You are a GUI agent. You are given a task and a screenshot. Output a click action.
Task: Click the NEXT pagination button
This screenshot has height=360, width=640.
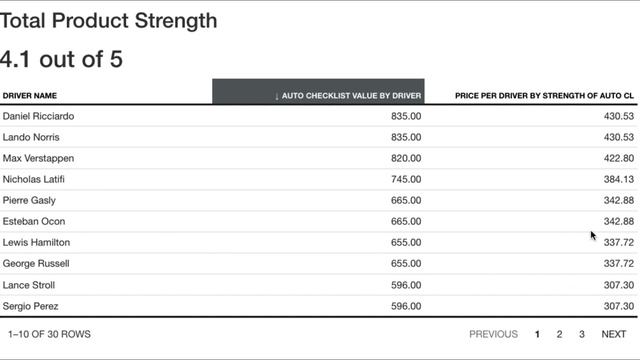[x=613, y=334]
